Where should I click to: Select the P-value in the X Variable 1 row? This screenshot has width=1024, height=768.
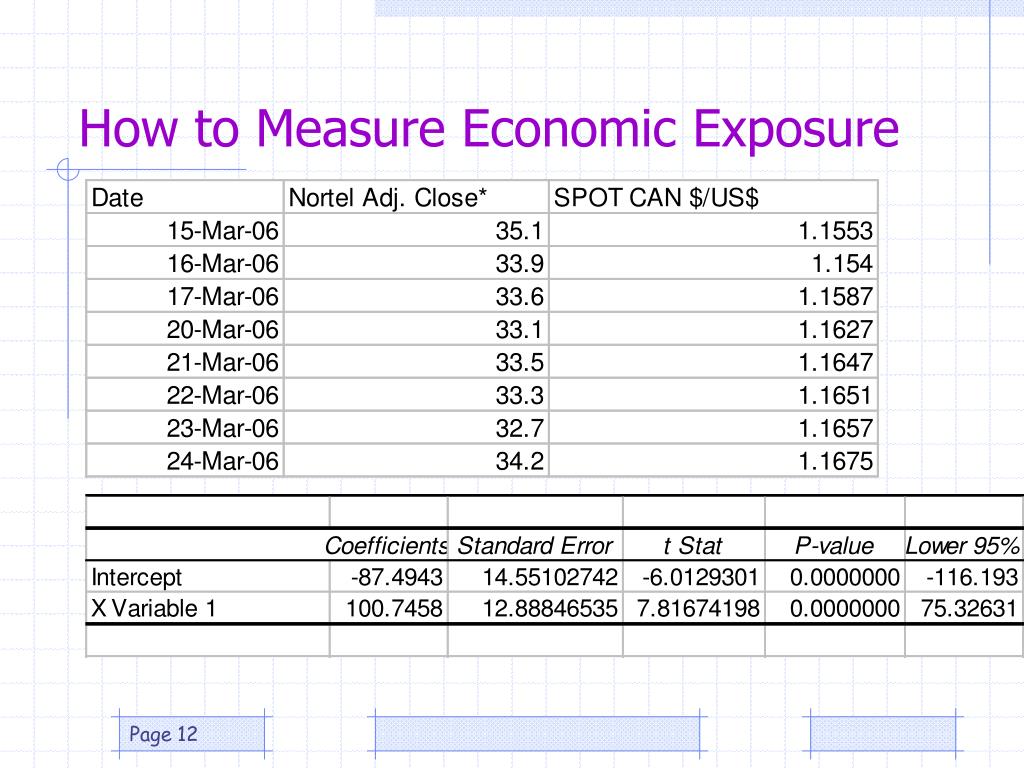coord(835,608)
